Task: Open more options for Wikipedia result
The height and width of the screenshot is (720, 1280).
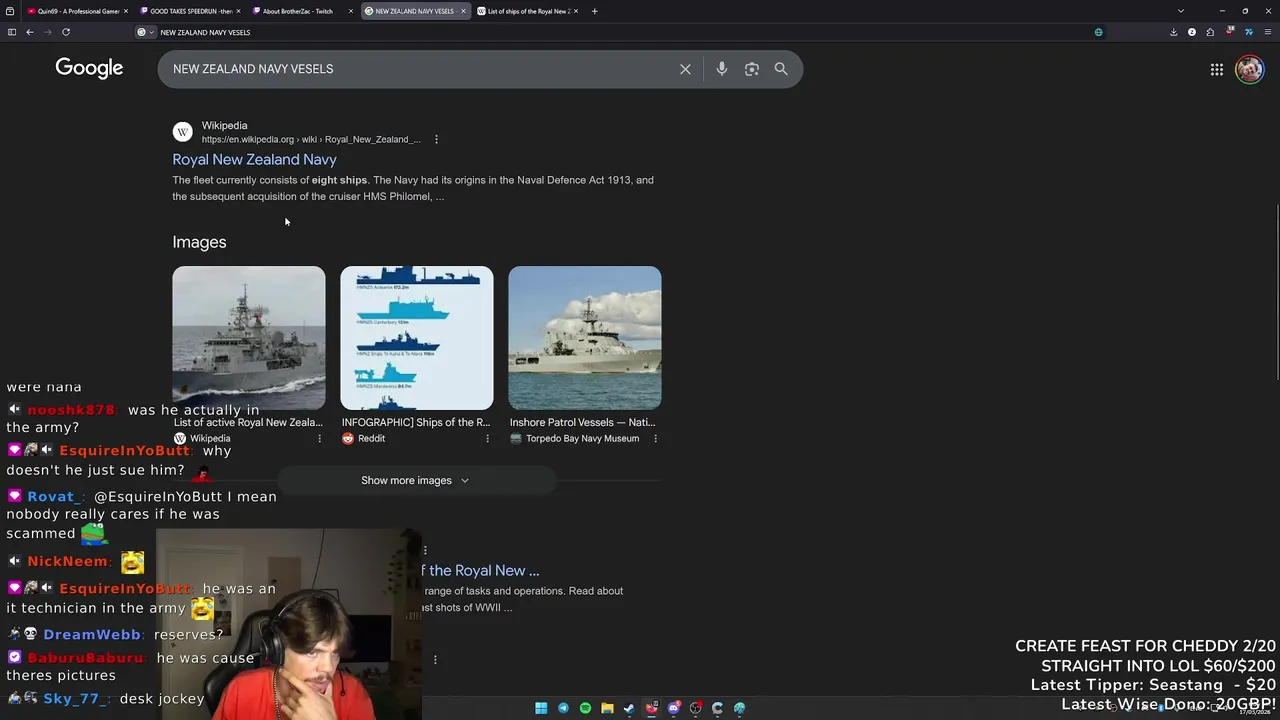Action: click(436, 139)
